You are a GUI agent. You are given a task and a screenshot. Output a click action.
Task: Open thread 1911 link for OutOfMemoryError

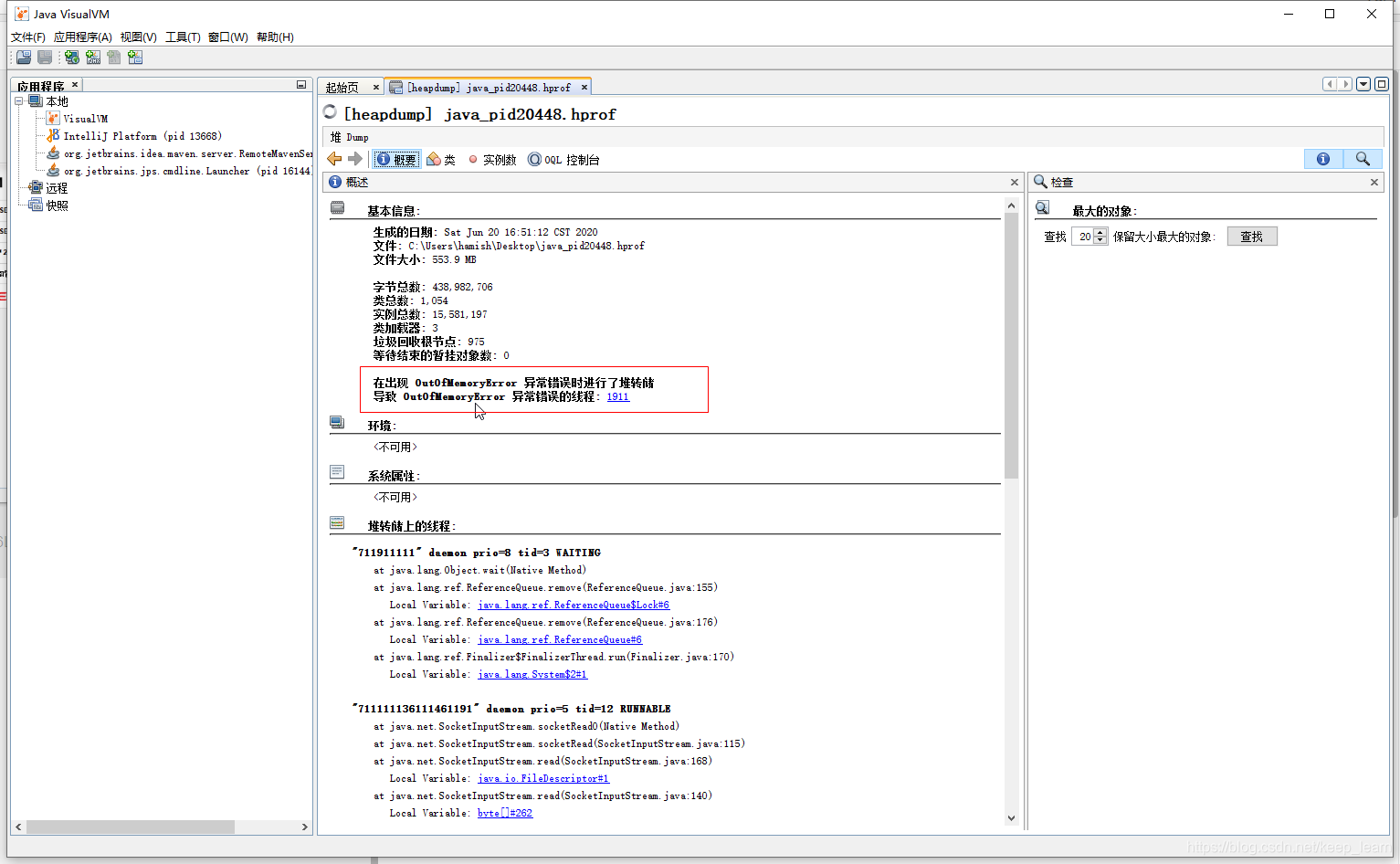click(618, 396)
